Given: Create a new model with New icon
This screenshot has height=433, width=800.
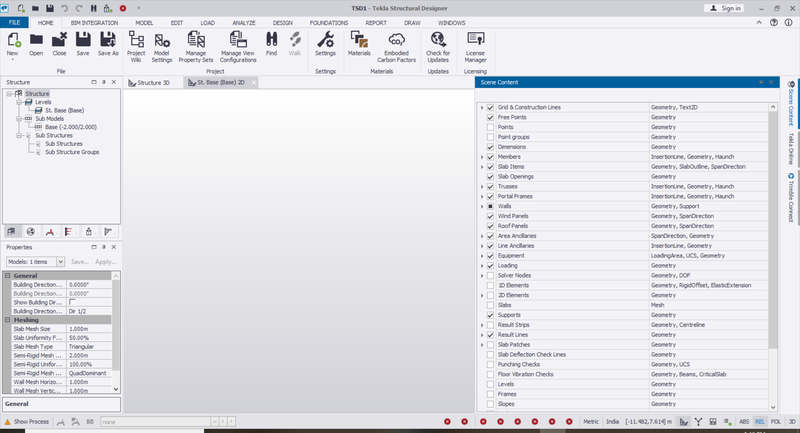Looking at the screenshot, I should tap(13, 44).
